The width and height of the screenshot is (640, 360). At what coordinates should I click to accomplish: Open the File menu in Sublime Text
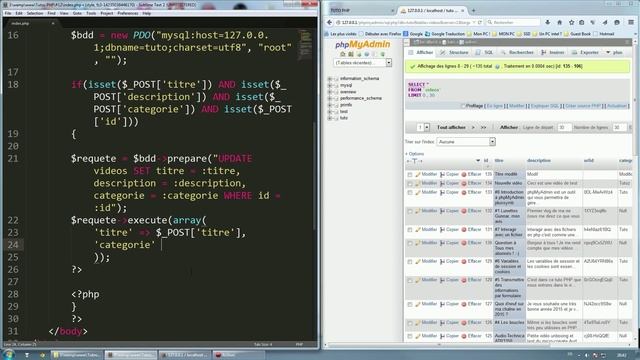(8, 13)
